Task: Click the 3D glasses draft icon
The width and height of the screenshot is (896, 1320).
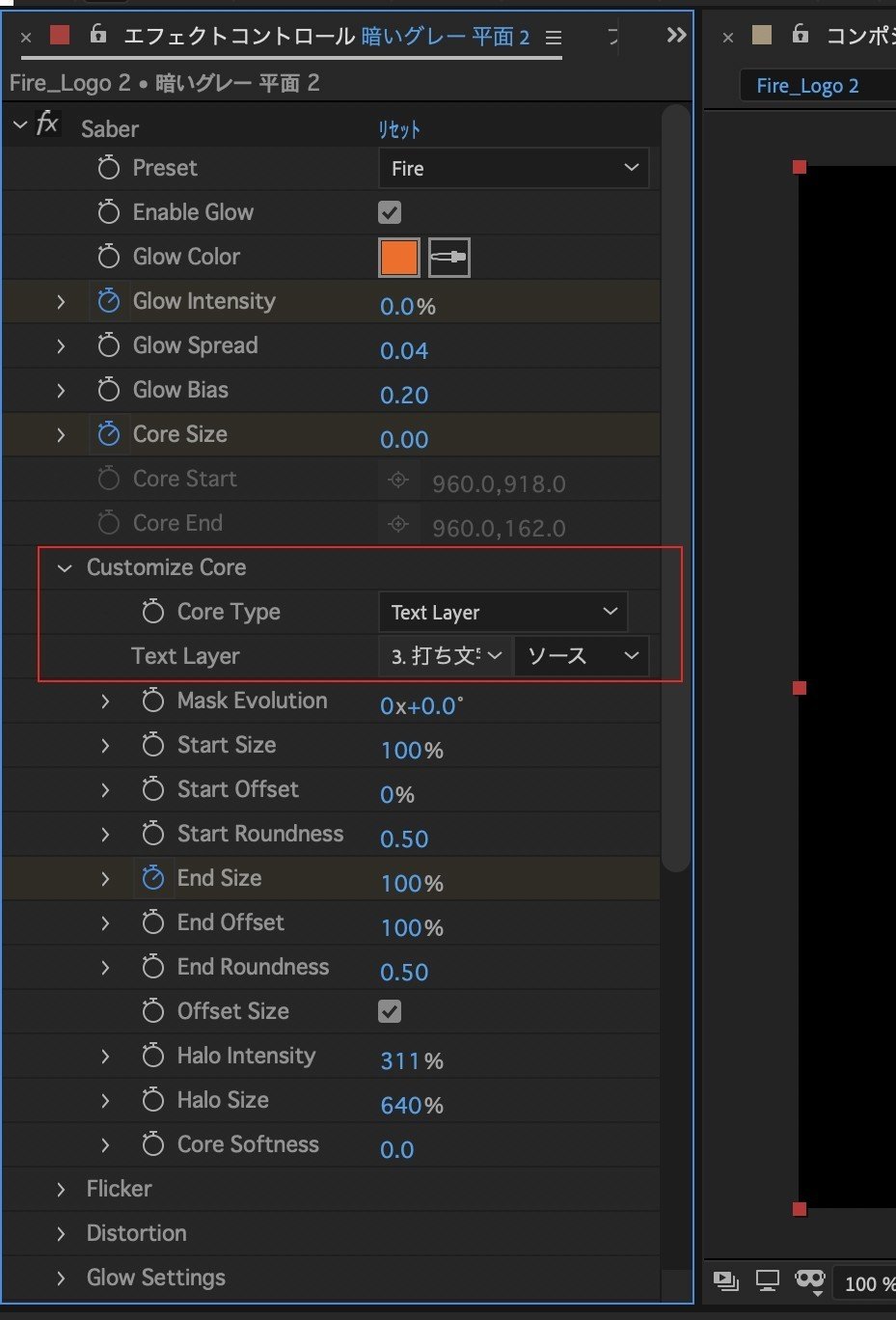Action: (809, 1281)
